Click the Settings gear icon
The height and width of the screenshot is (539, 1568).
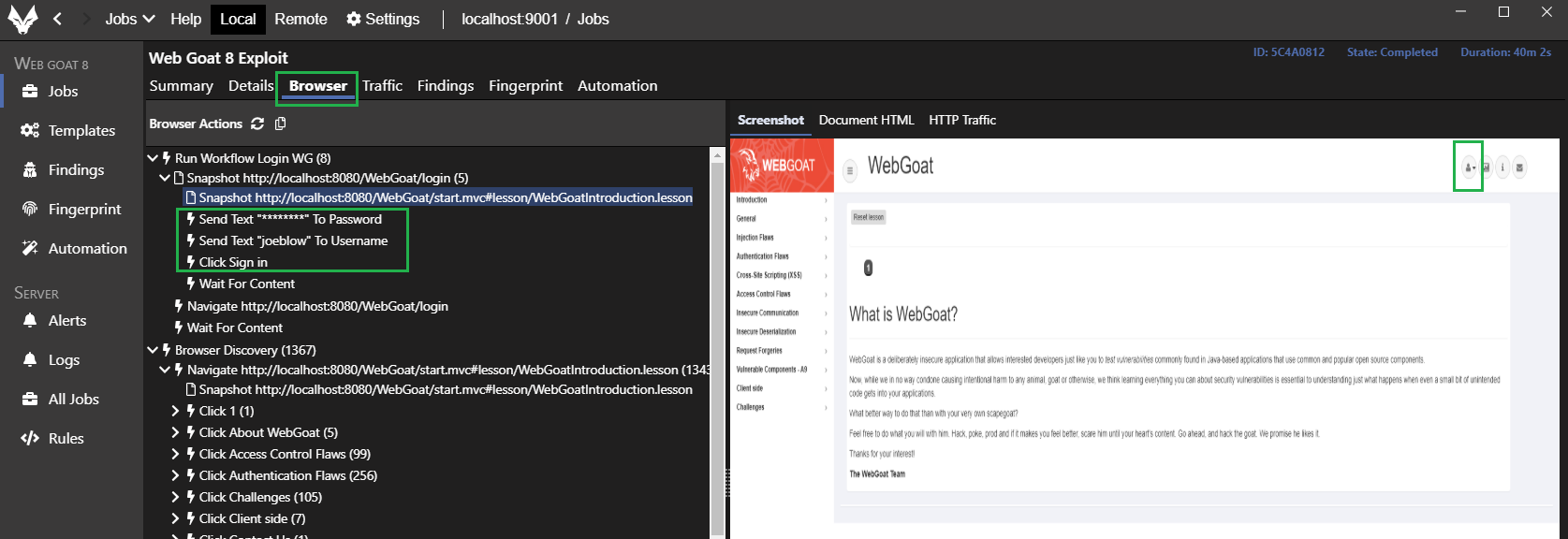(x=354, y=19)
